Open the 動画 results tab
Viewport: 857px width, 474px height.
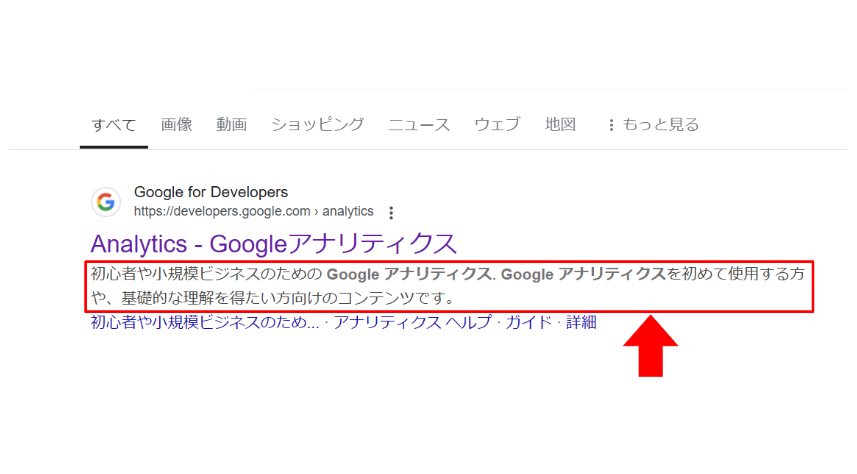click(x=231, y=124)
